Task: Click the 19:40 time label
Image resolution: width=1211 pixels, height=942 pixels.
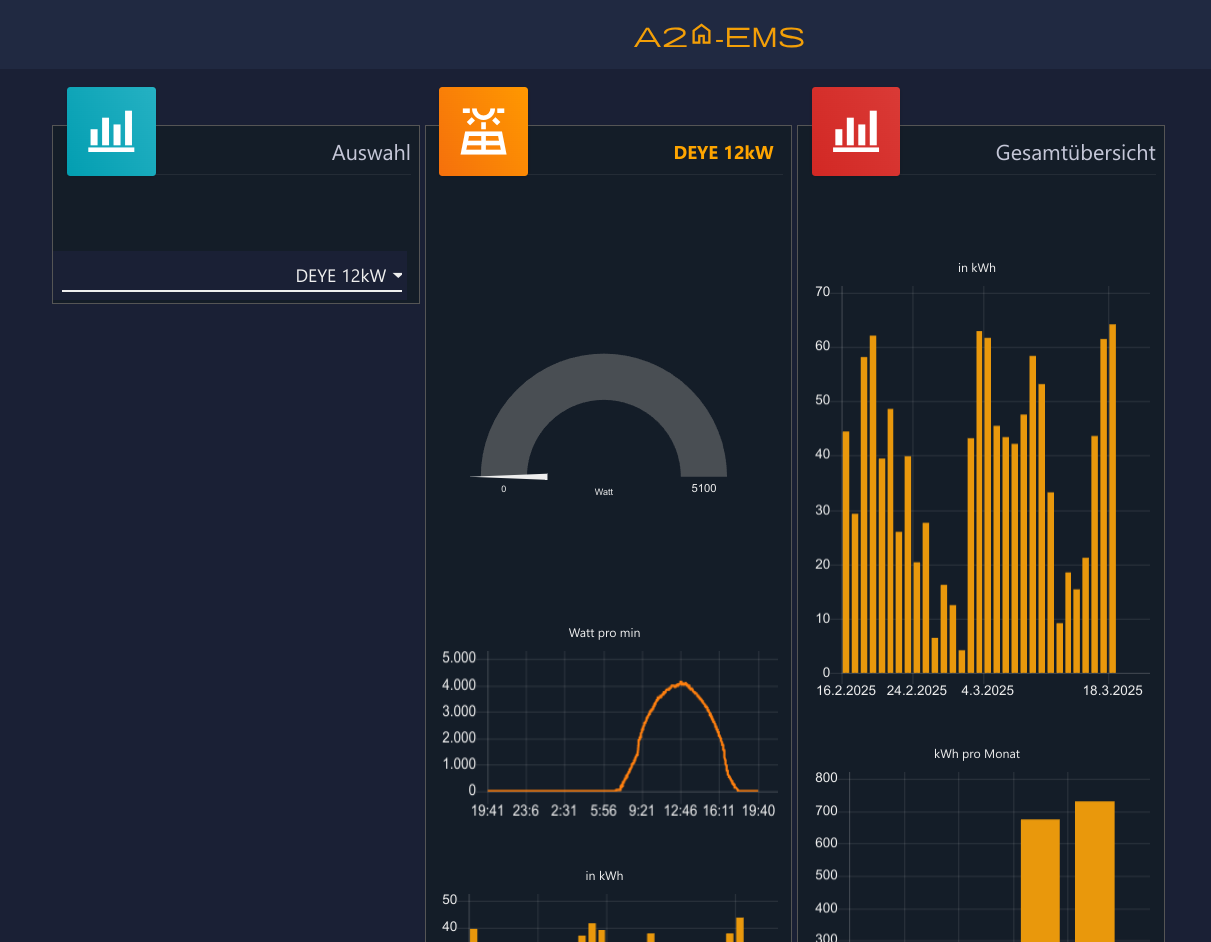Action: click(758, 811)
